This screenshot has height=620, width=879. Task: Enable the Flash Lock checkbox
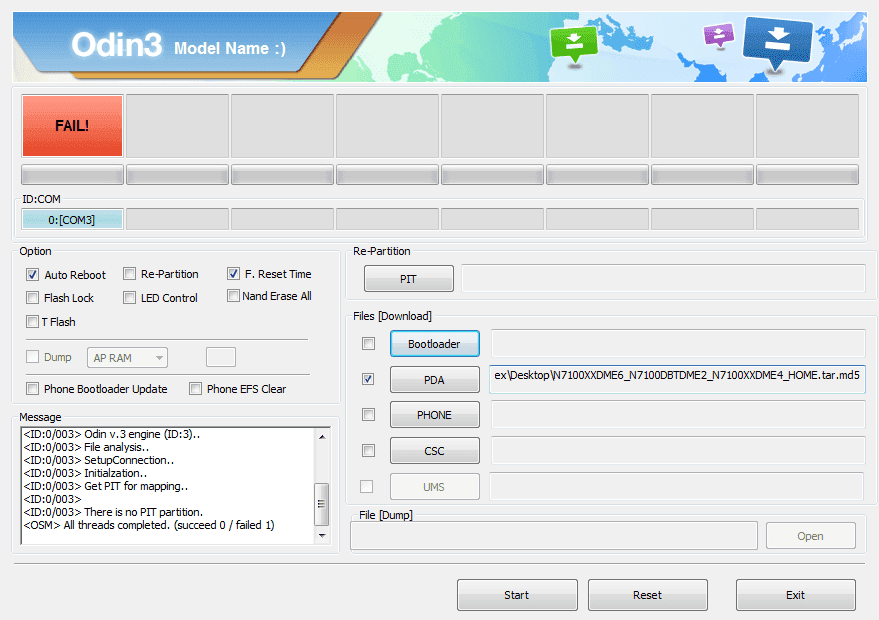tap(33, 298)
